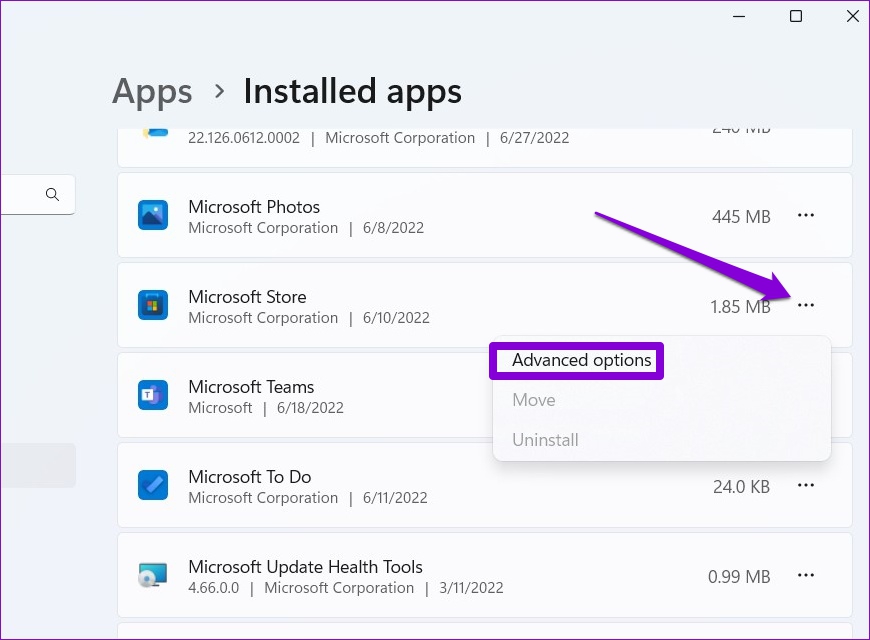Click the 6/10/2022 install date
Screen dimensions: 870x640
[x=396, y=318]
